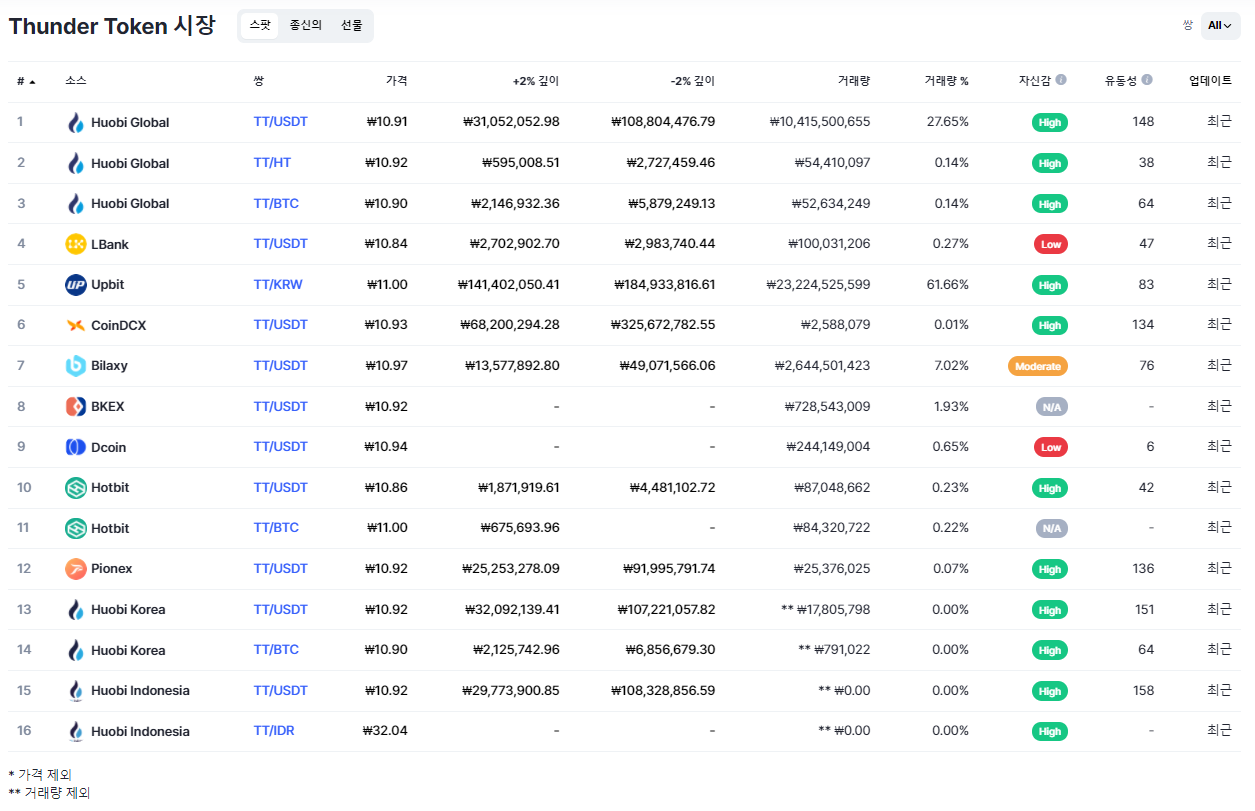Click Huobi Indonesia logo in TT/IDR row
Image resolution: width=1255 pixels, height=811 pixels.
coord(76,731)
